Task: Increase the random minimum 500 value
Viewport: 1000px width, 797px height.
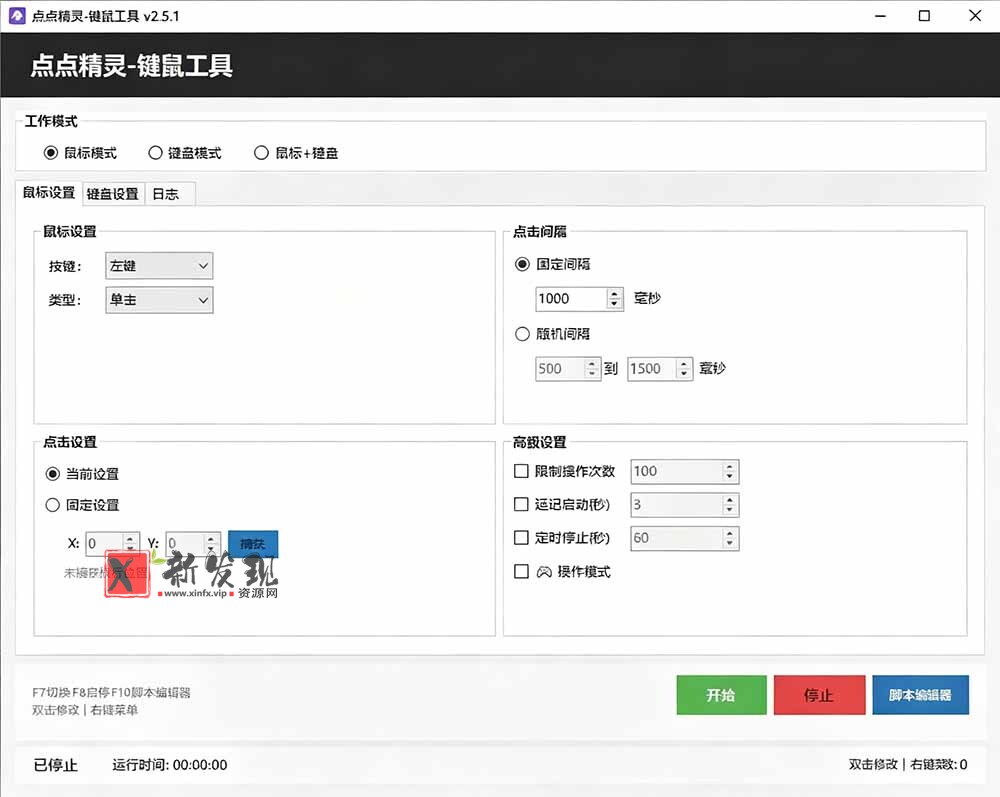Action: [x=592, y=363]
